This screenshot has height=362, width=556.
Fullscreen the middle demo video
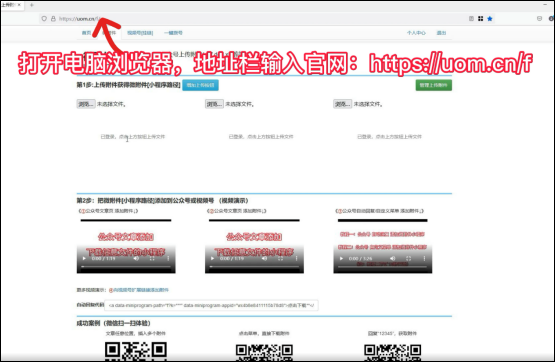tap(280, 258)
